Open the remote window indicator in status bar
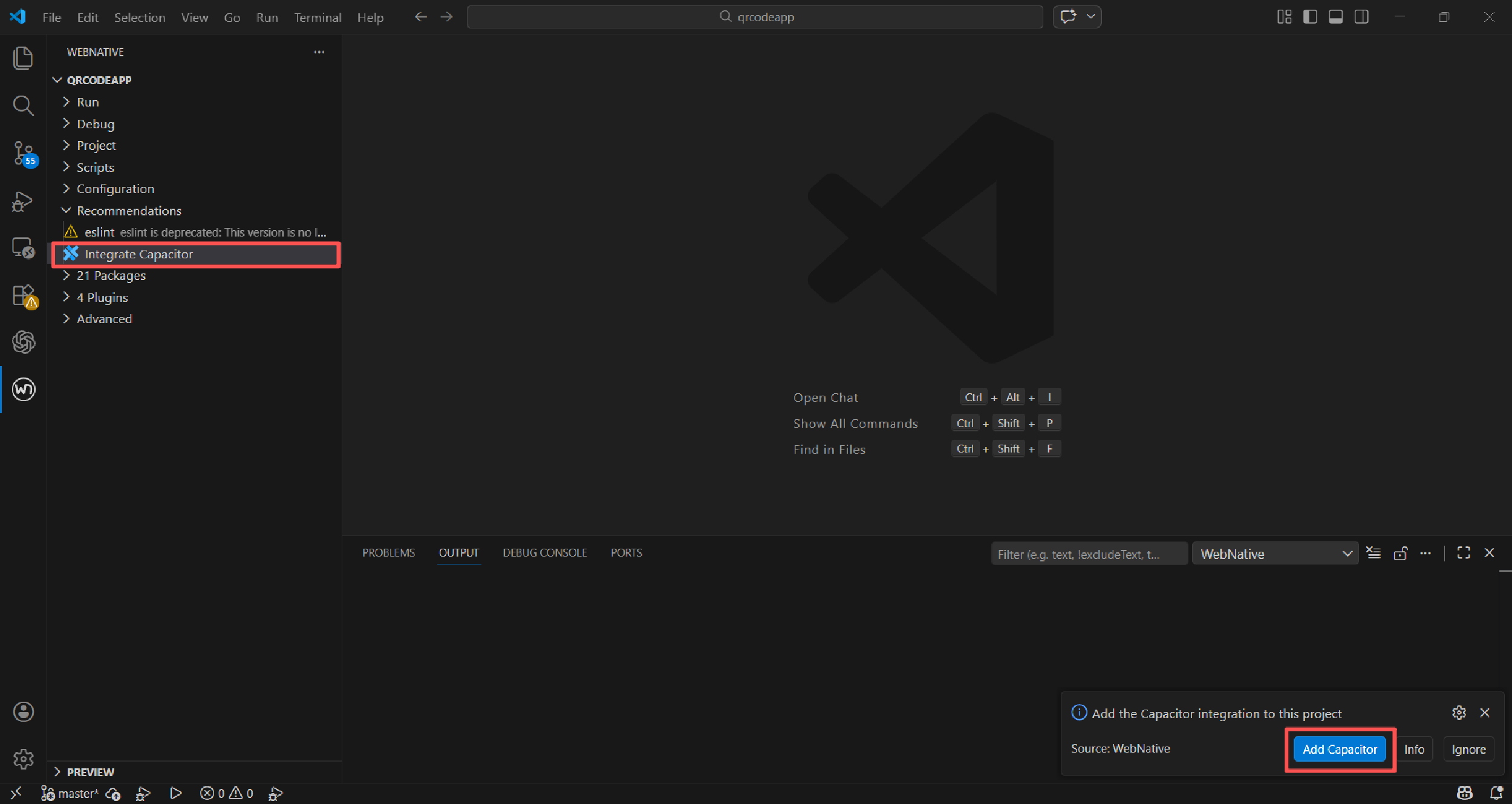Screen dimensions: 1512x804 16,793
